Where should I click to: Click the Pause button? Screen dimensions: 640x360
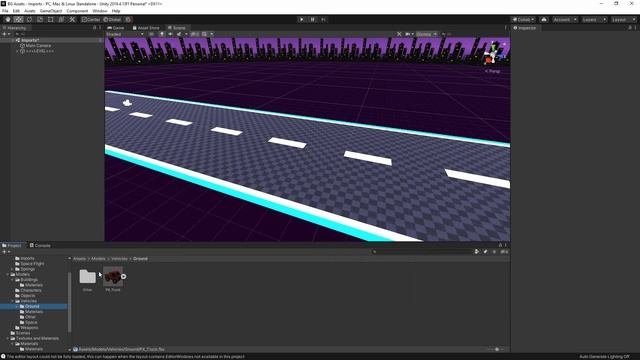(x=313, y=20)
